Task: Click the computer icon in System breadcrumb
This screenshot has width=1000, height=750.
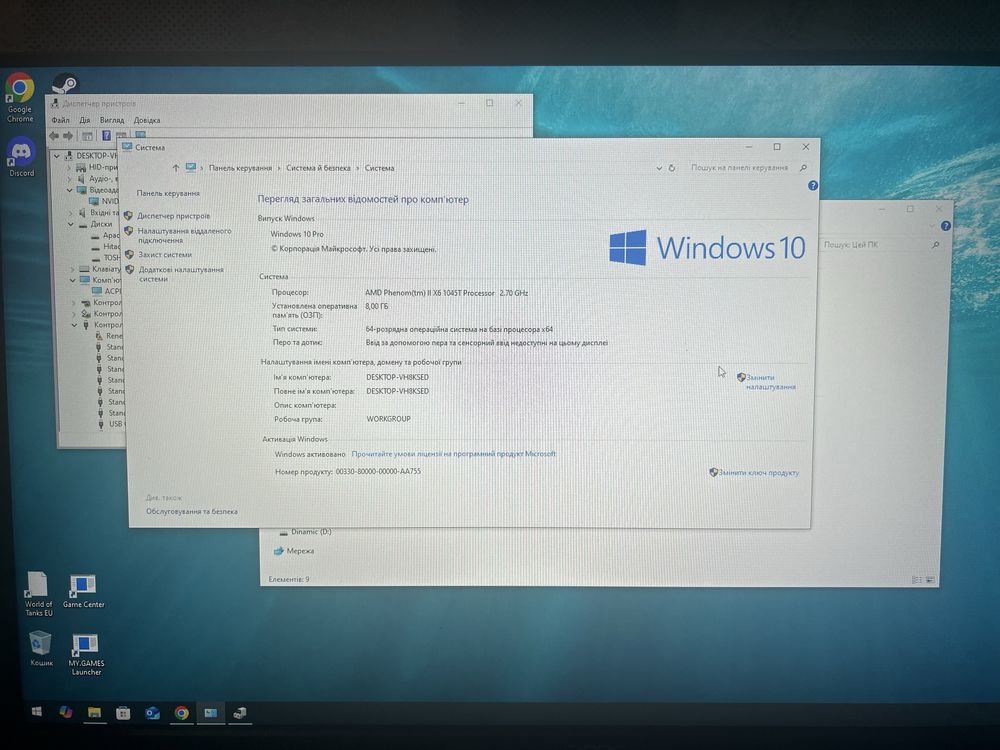Action: tap(191, 168)
